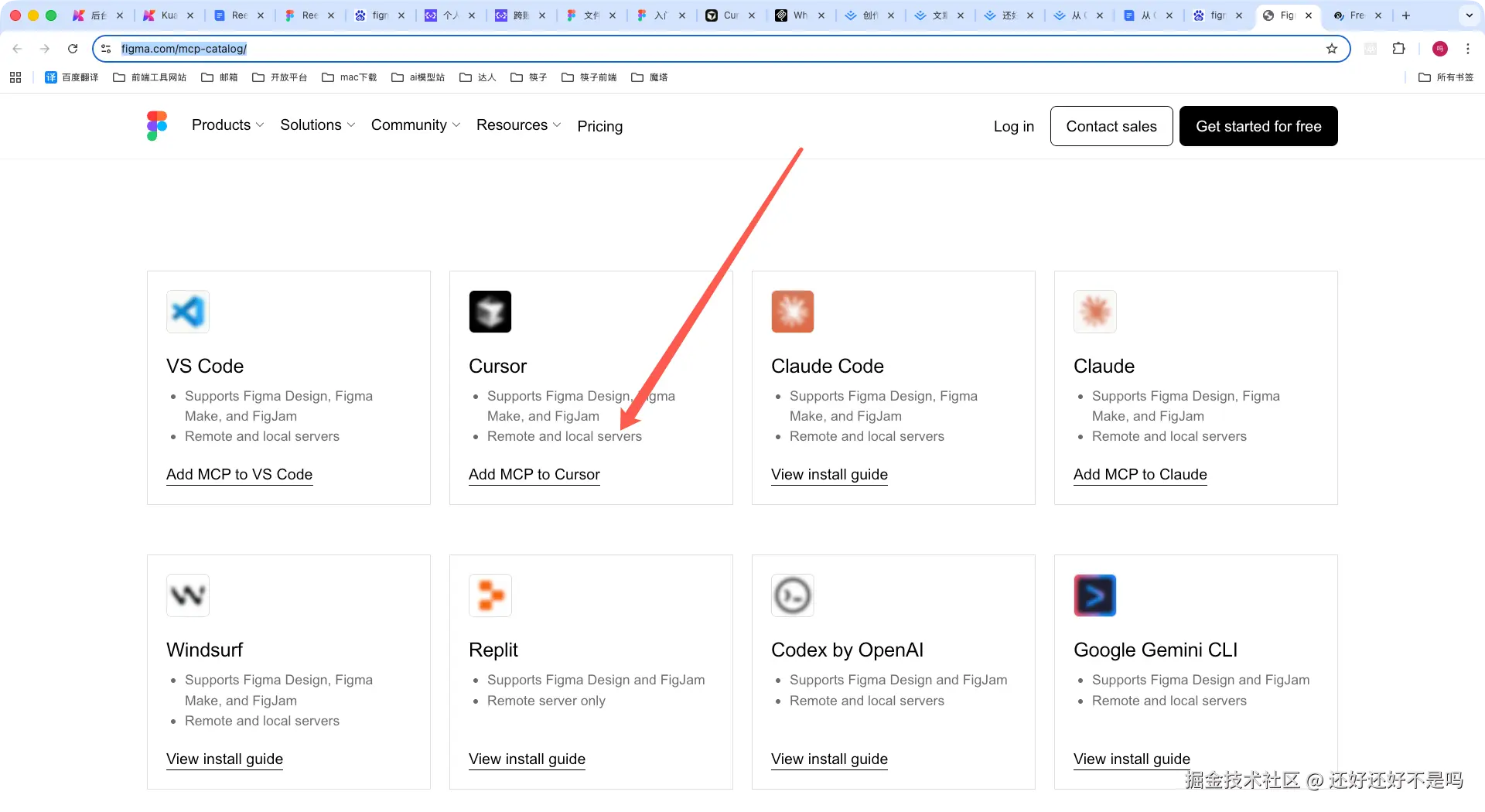Open the Community dropdown menu
Image resolution: width=1485 pixels, height=812 pixels.
click(x=415, y=125)
